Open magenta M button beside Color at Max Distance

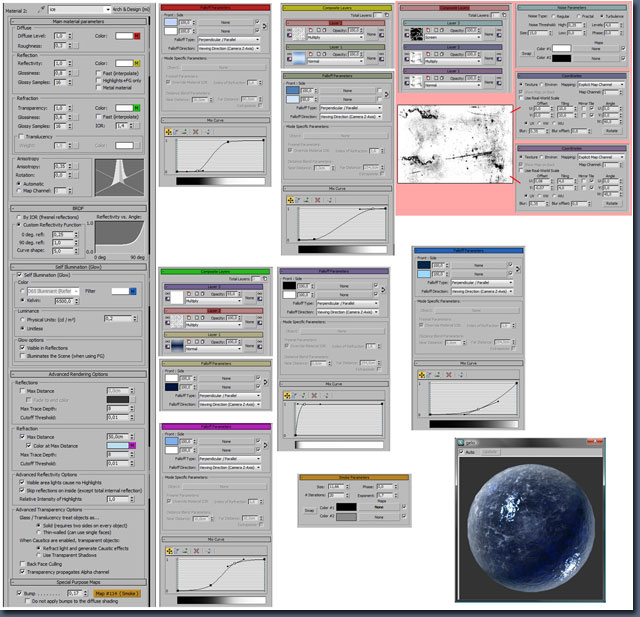point(133,445)
